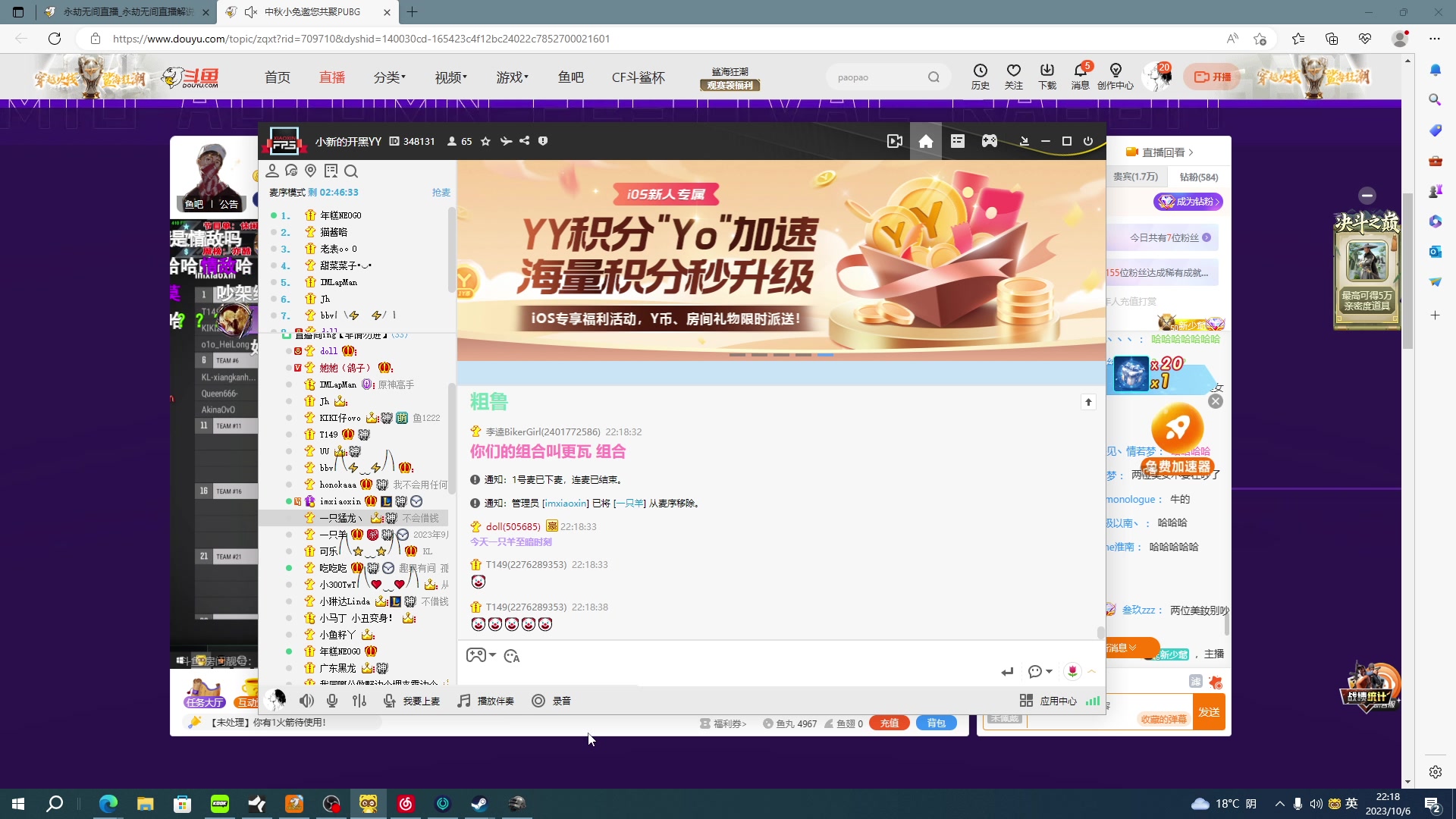Click the airplane icon in YY title bar

point(506,141)
